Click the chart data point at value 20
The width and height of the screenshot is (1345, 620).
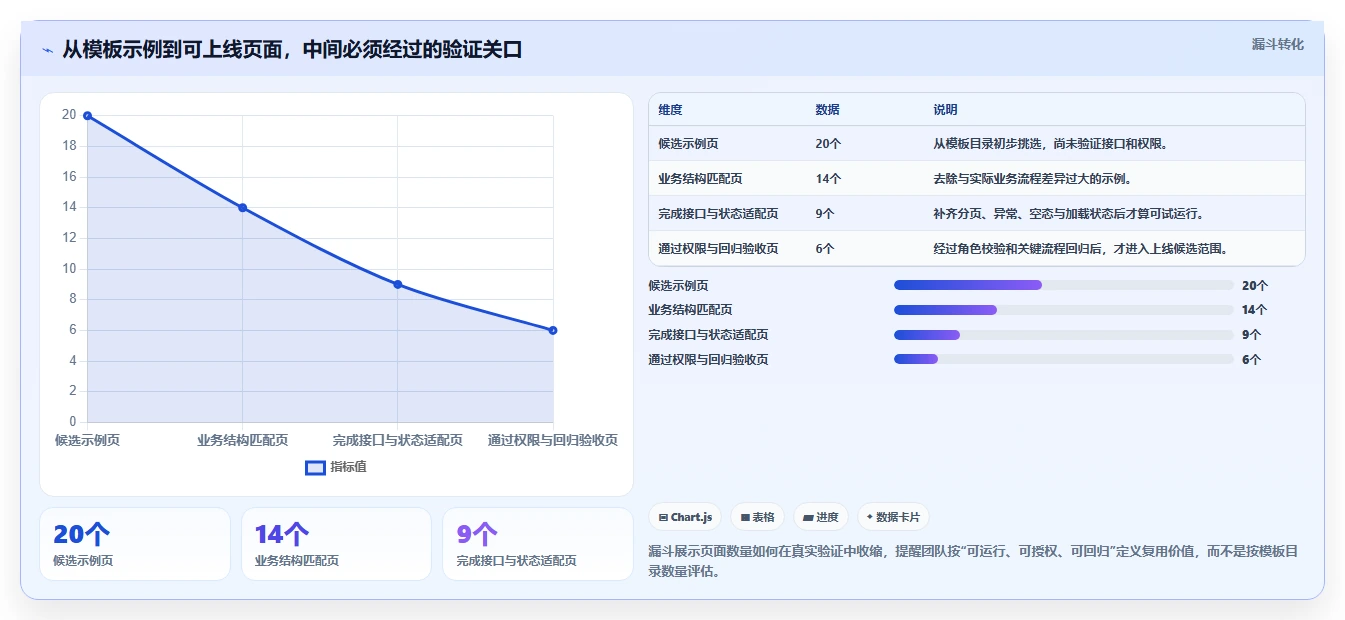click(x=87, y=116)
